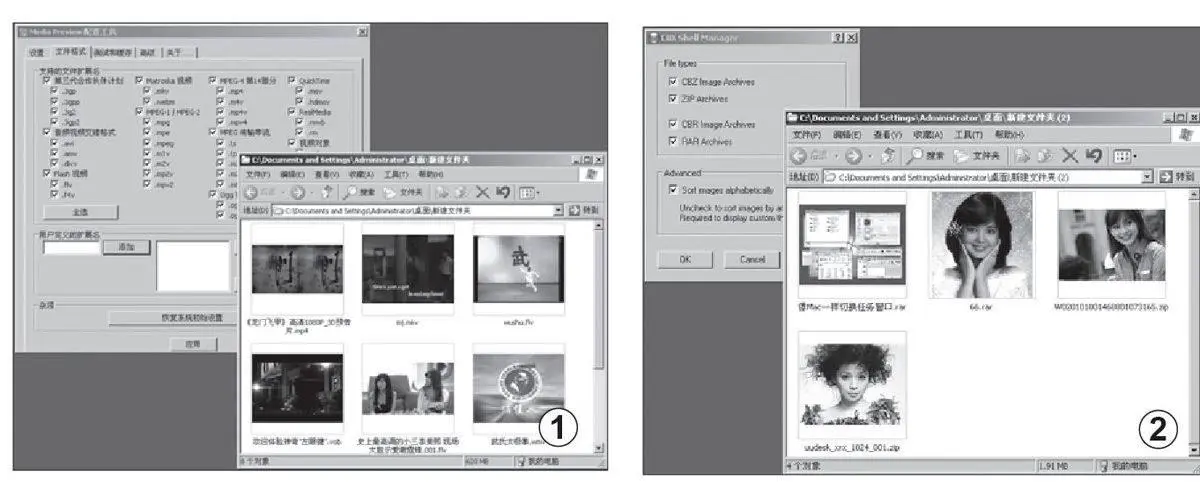Click the help question mark in CBX Shell Manager

(x=835, y=37)
